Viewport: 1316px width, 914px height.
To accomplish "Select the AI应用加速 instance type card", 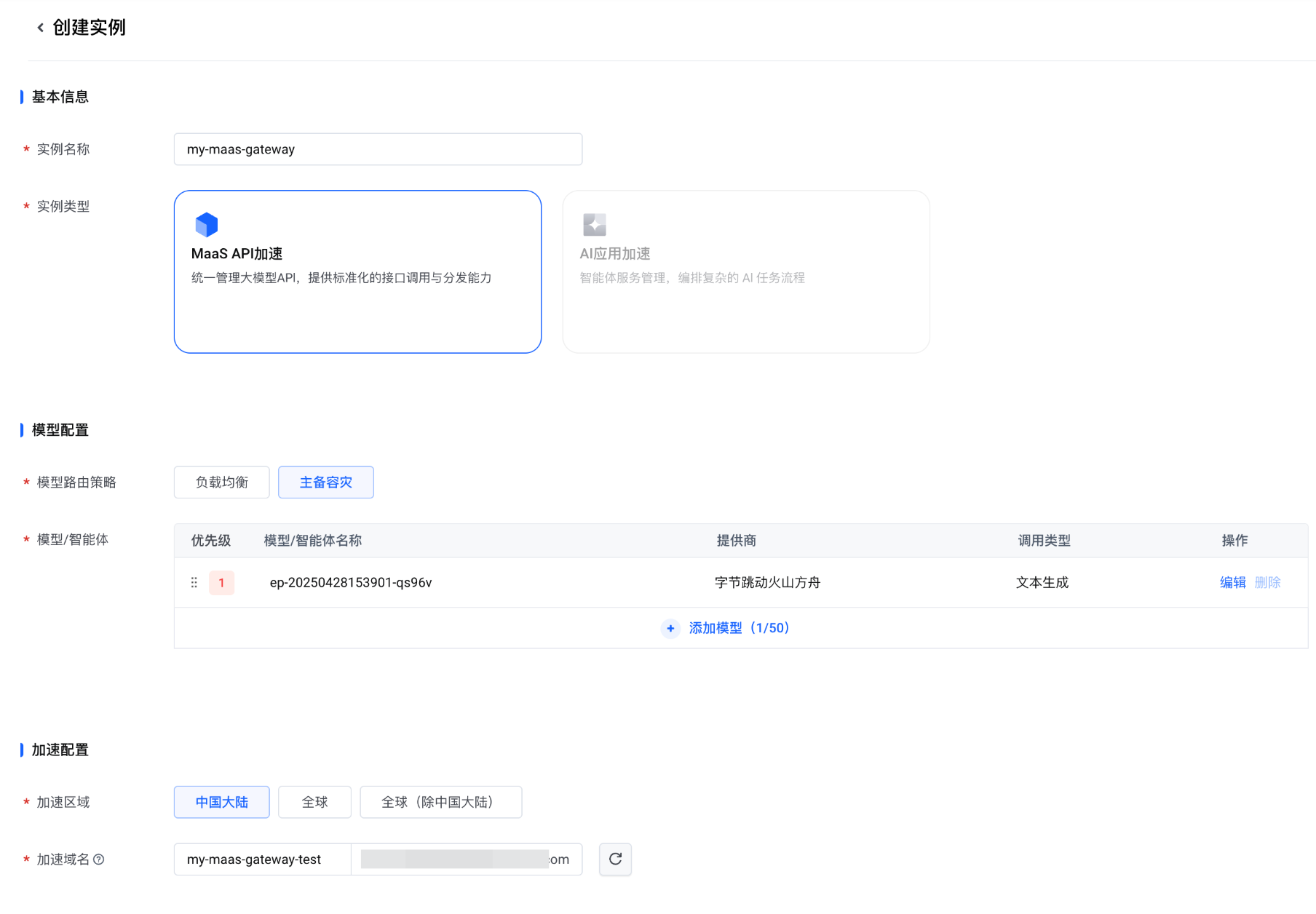I will click(x=746, y=271).
